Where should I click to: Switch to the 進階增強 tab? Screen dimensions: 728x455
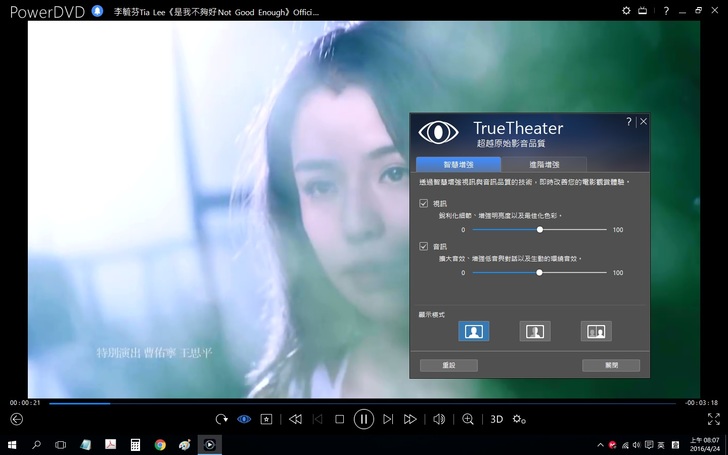coord(544,164)
